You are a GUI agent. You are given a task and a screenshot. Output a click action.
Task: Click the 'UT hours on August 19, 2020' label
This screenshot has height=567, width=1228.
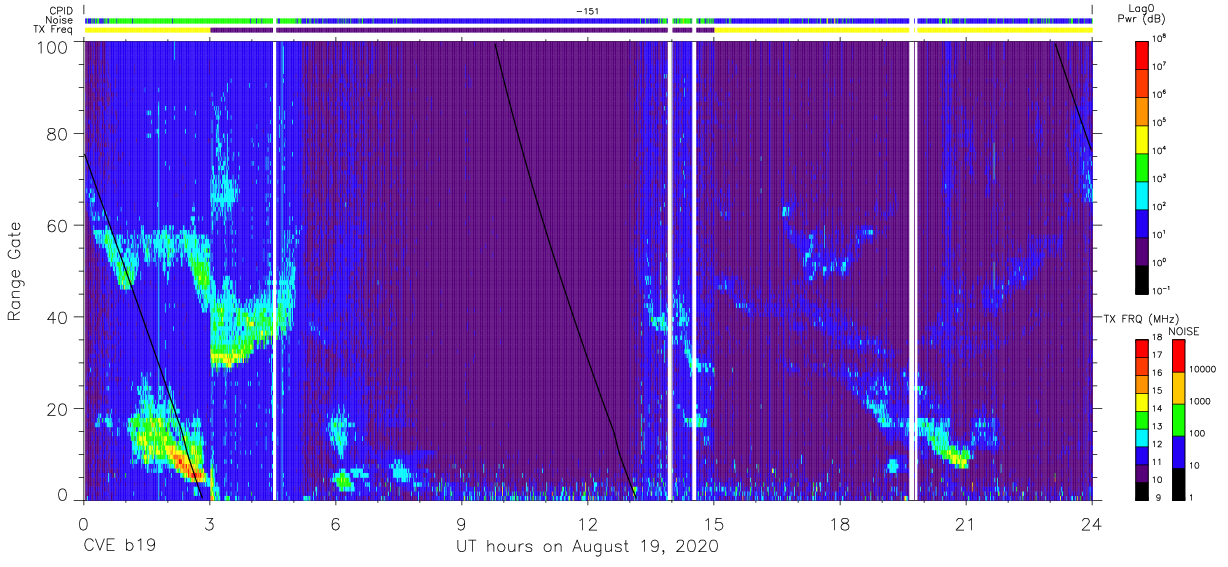pyautogui.click(x=587, y=547)
